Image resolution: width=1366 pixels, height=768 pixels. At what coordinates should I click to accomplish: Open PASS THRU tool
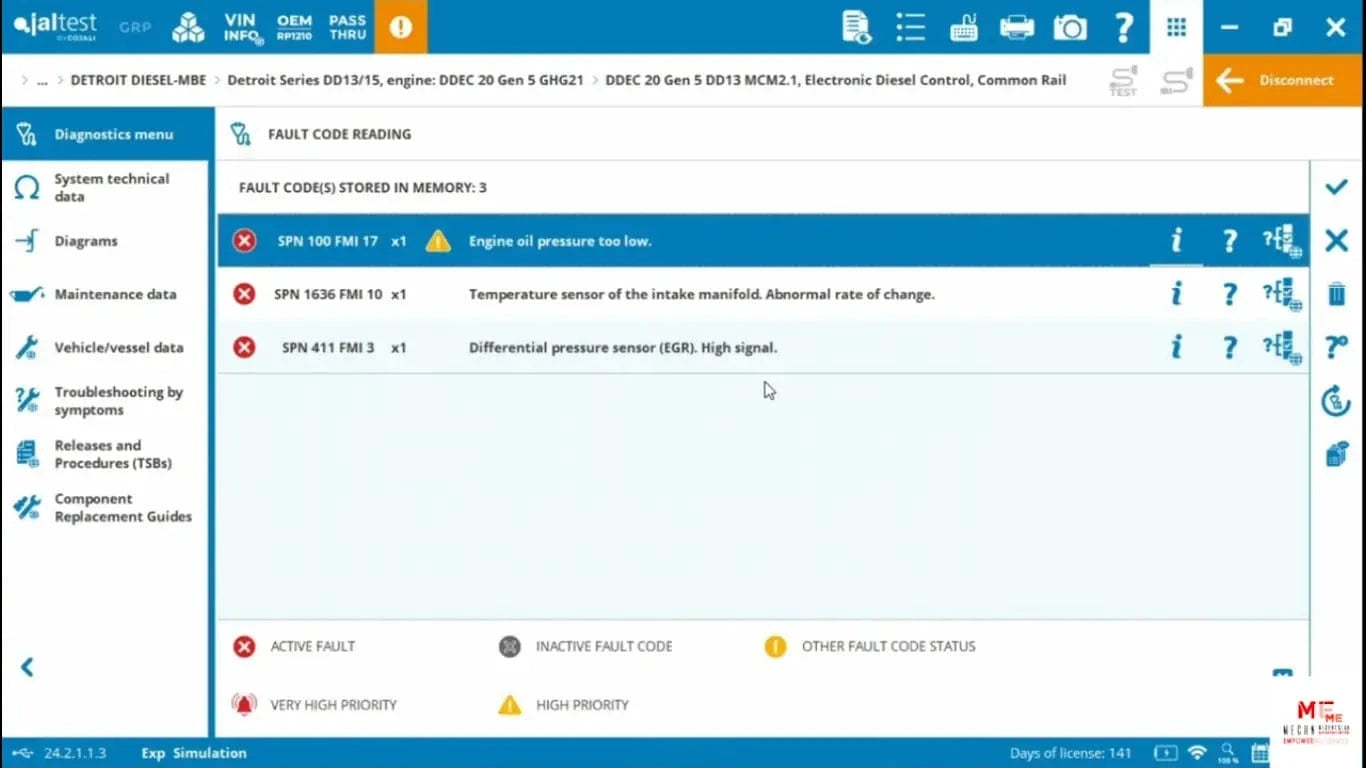tap(348, 27)
